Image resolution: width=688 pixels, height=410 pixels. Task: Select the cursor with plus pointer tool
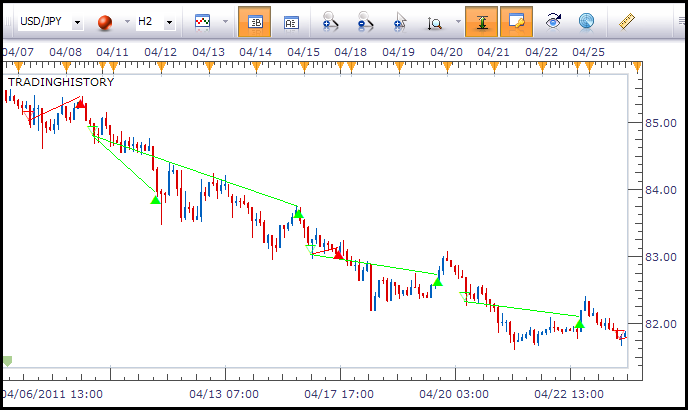(x=400, y=21)
